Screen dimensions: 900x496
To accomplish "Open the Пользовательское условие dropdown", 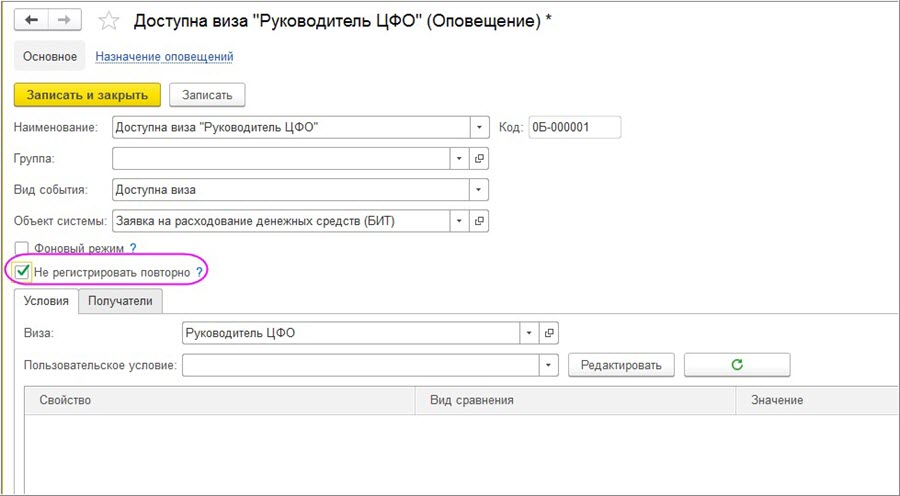I will (x=549, y=365).
